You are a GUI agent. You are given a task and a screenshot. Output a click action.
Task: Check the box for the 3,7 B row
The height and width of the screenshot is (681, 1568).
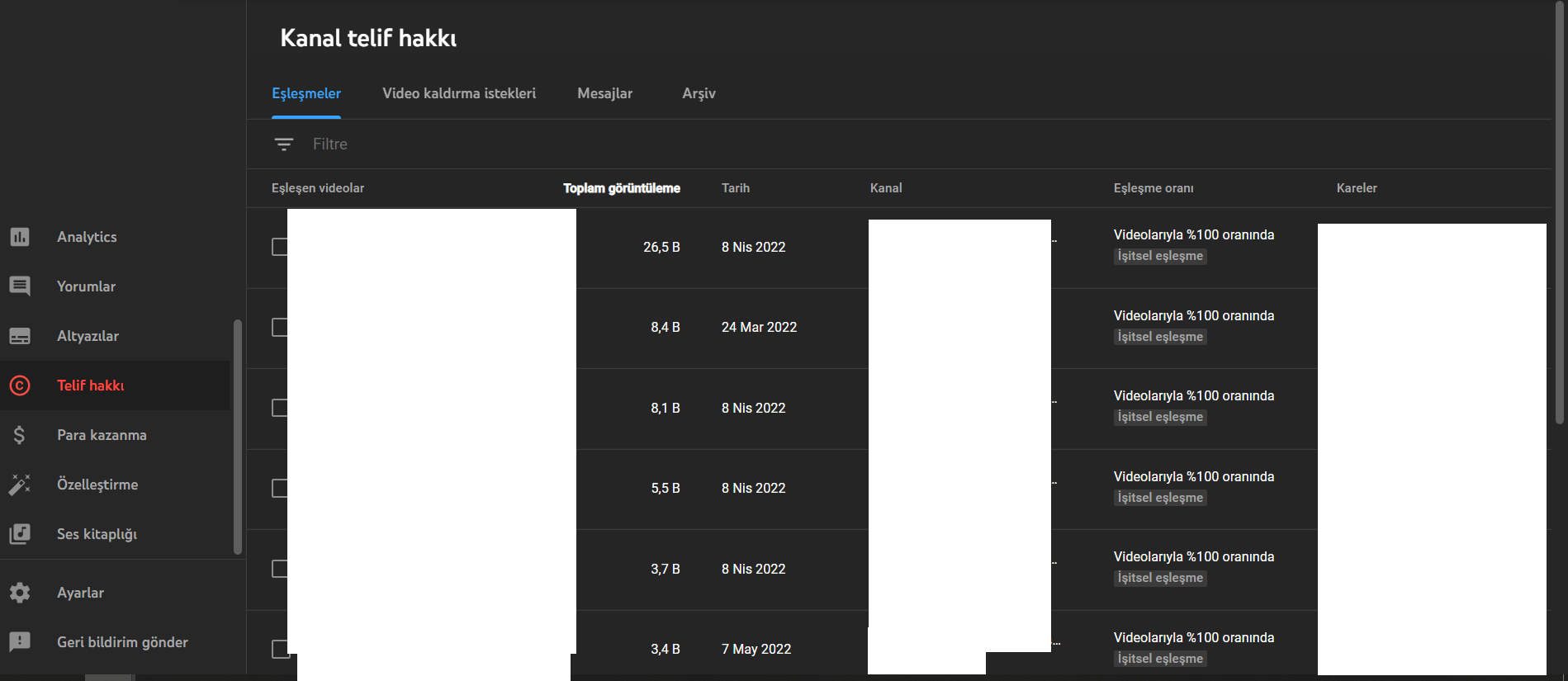click(x=280, y=569)
